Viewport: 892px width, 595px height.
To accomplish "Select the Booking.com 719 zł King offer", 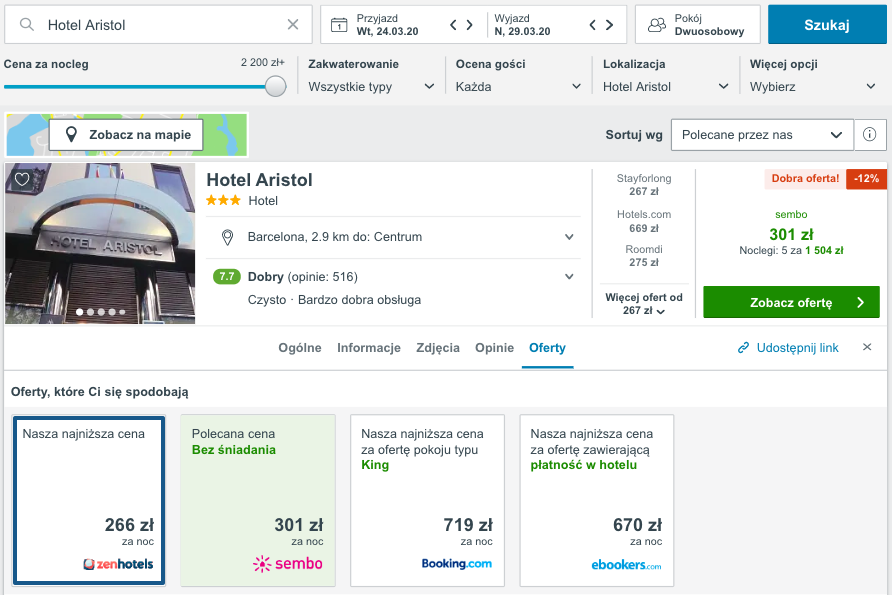I will pyautogui.click(x=427, y=500).
